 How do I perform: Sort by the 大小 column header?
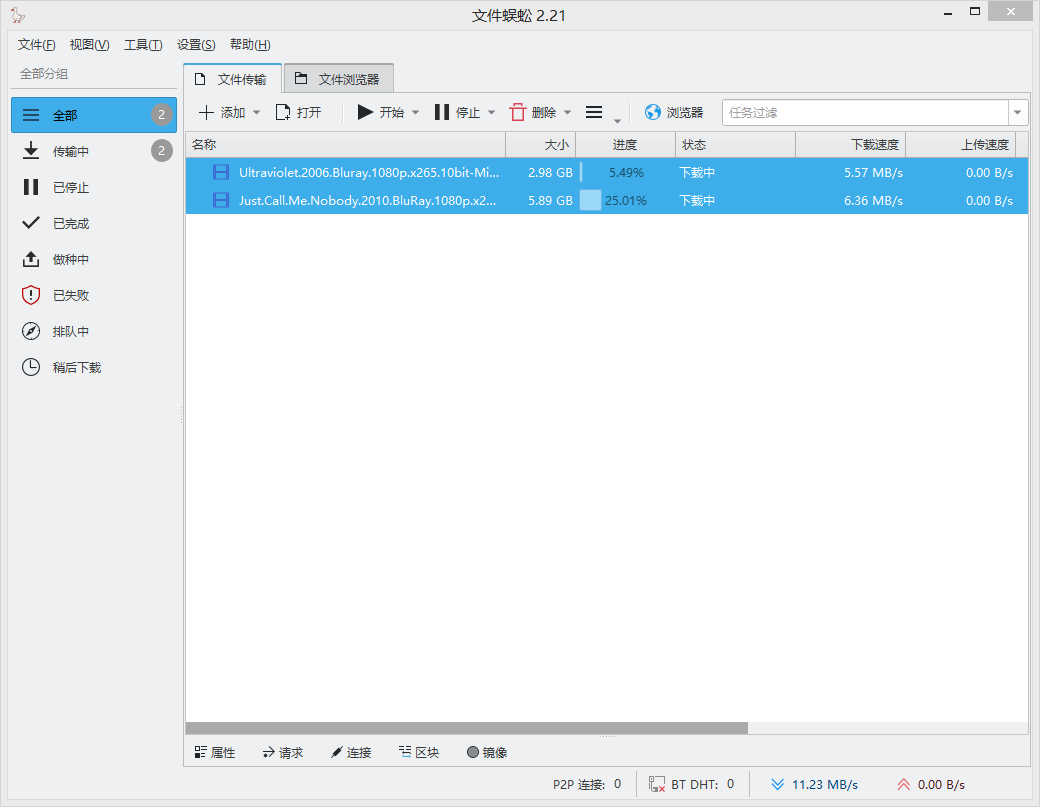541,145
